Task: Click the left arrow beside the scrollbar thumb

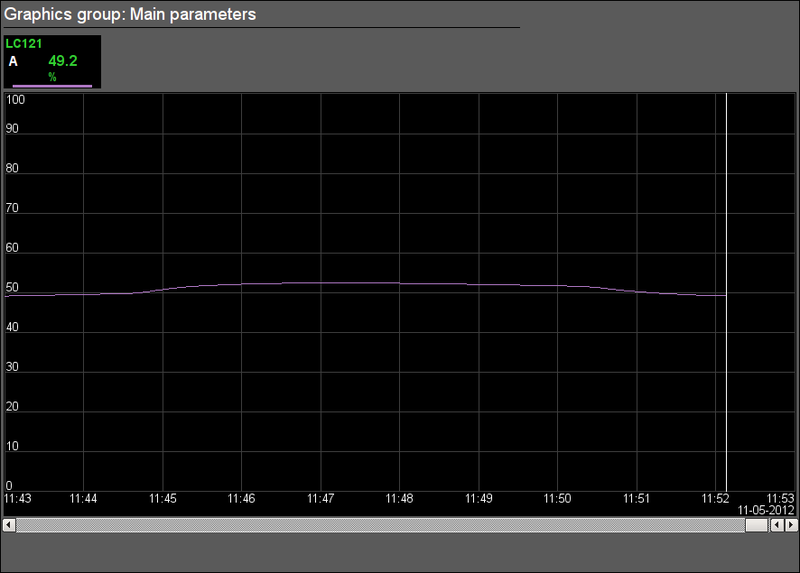Action: click(x=777, y=525)
